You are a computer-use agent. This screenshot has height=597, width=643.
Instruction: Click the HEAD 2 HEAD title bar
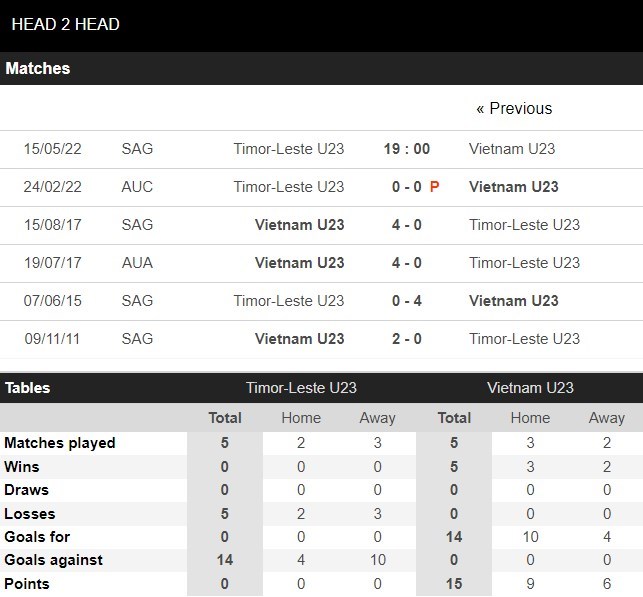coord(66,24)
